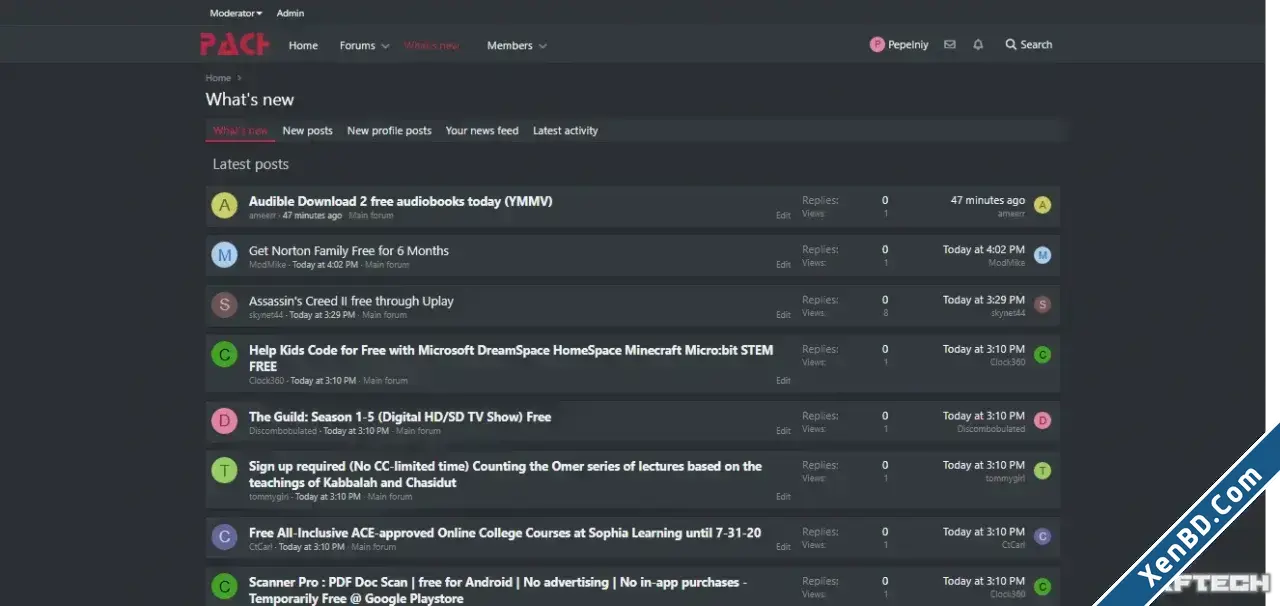
Task: Open the Audible Download 2 free audiobooks thread
Action: coord(401,201)
